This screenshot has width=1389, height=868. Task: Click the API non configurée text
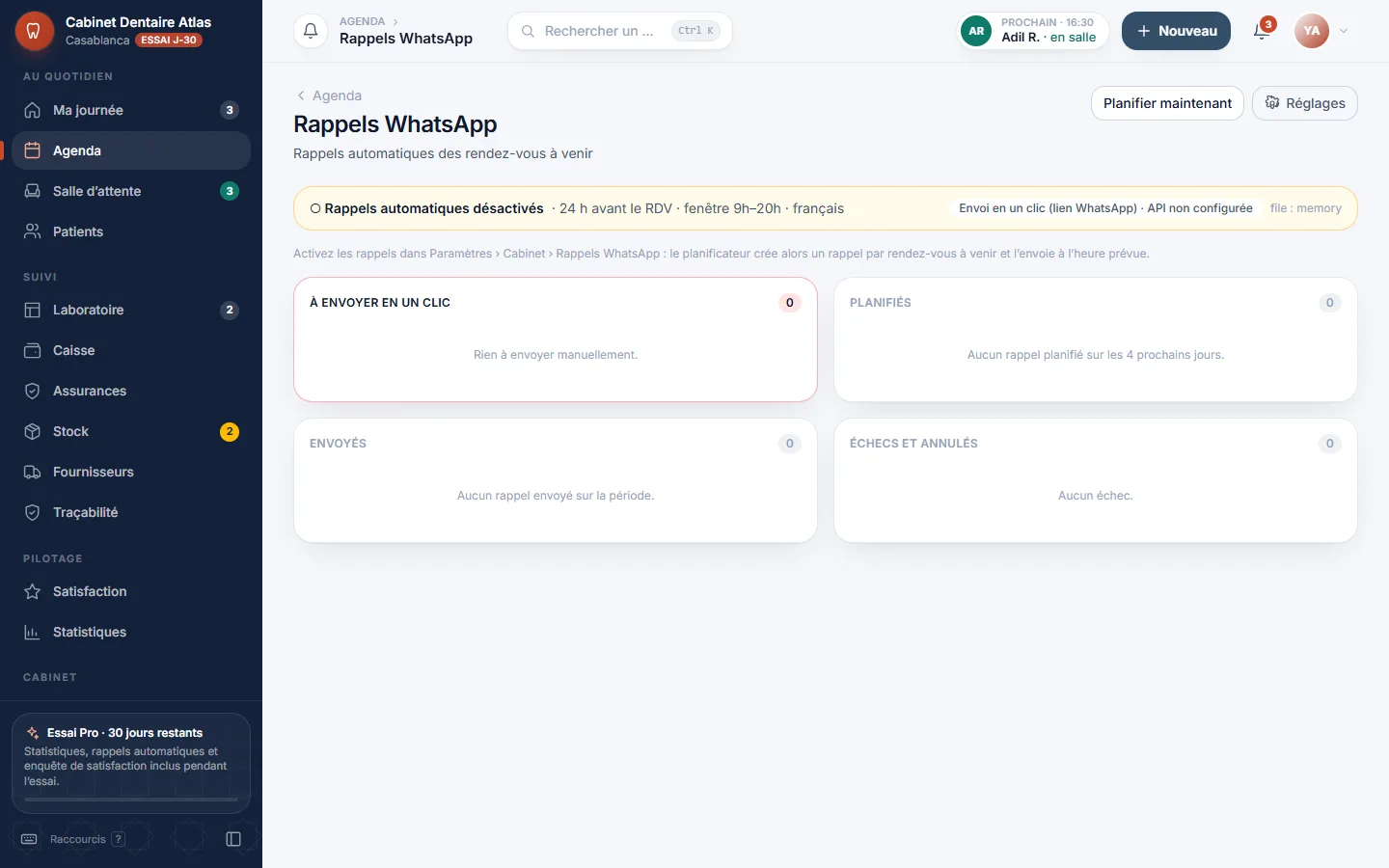tap(1200, 208)
